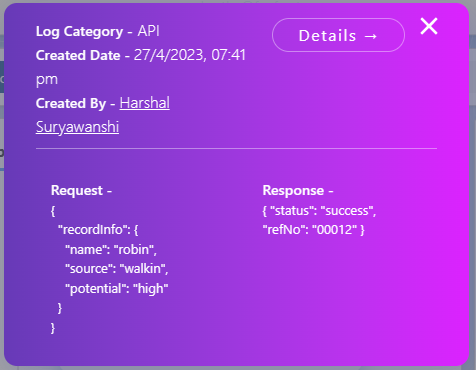476x370 pixels.
Task: Select the Created Date label
Action: coord(78,55)
